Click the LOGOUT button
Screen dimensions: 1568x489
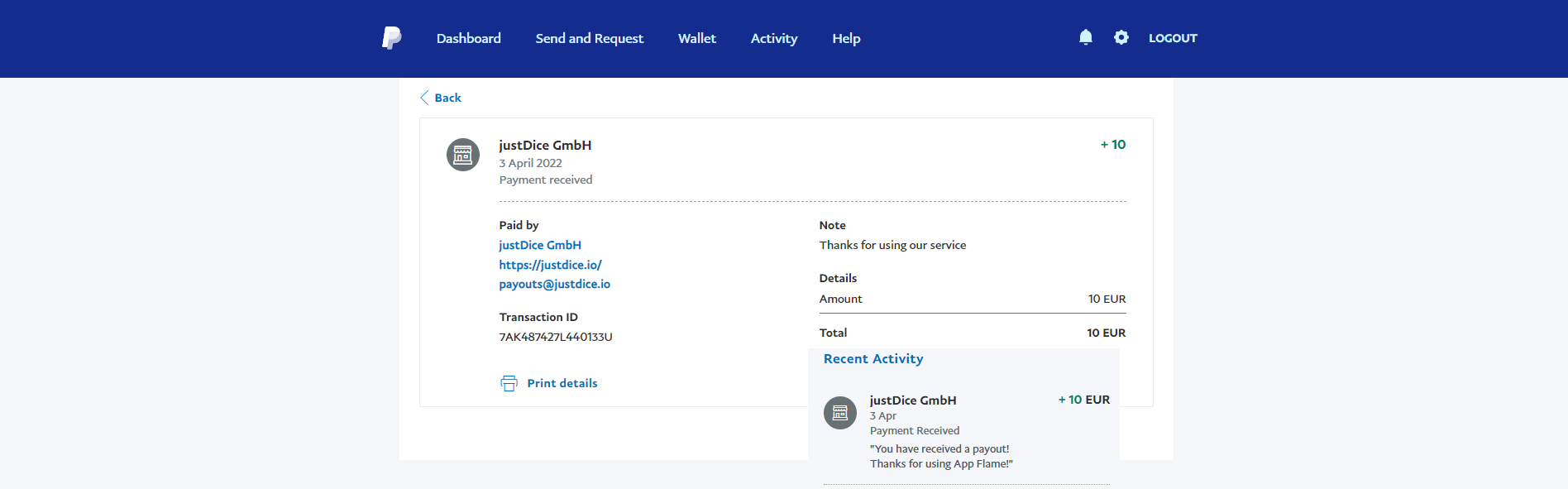(1173, 38)
